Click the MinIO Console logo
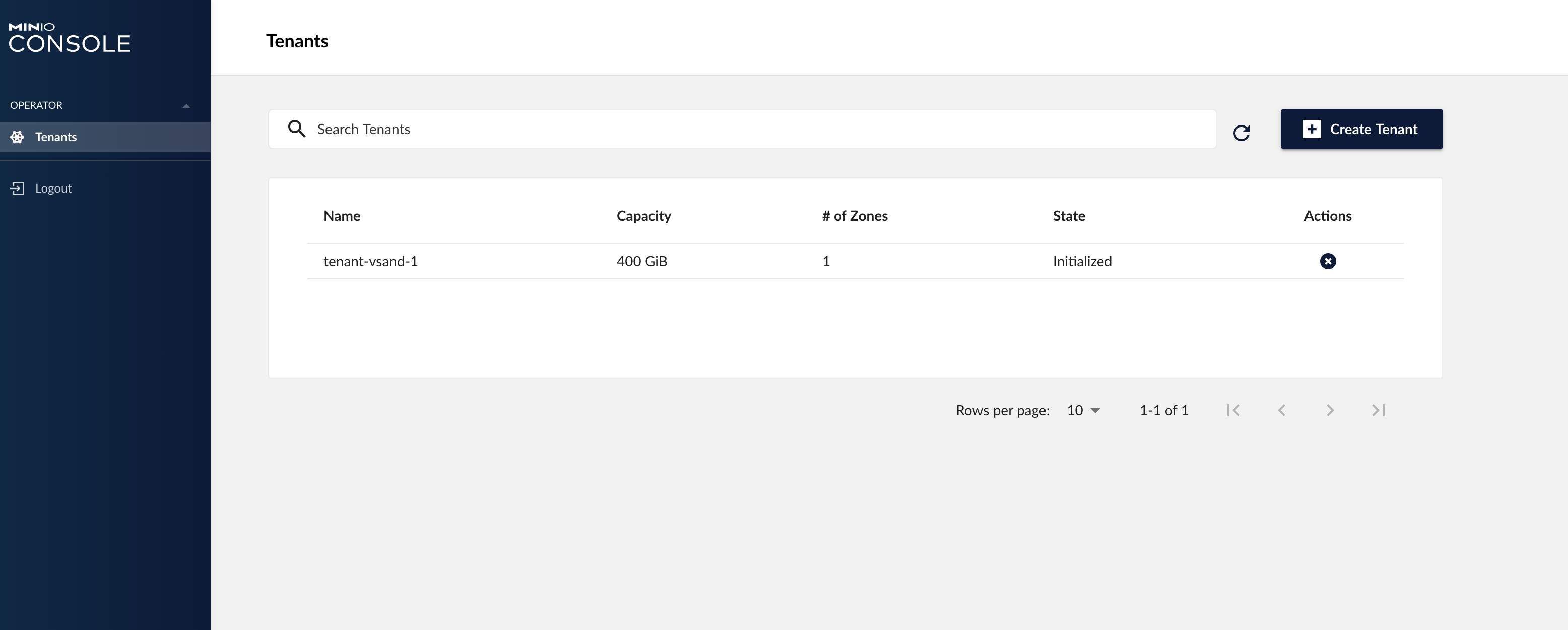Image resolution: width=1568 pixels, height=630 pixels. (70, 38)
